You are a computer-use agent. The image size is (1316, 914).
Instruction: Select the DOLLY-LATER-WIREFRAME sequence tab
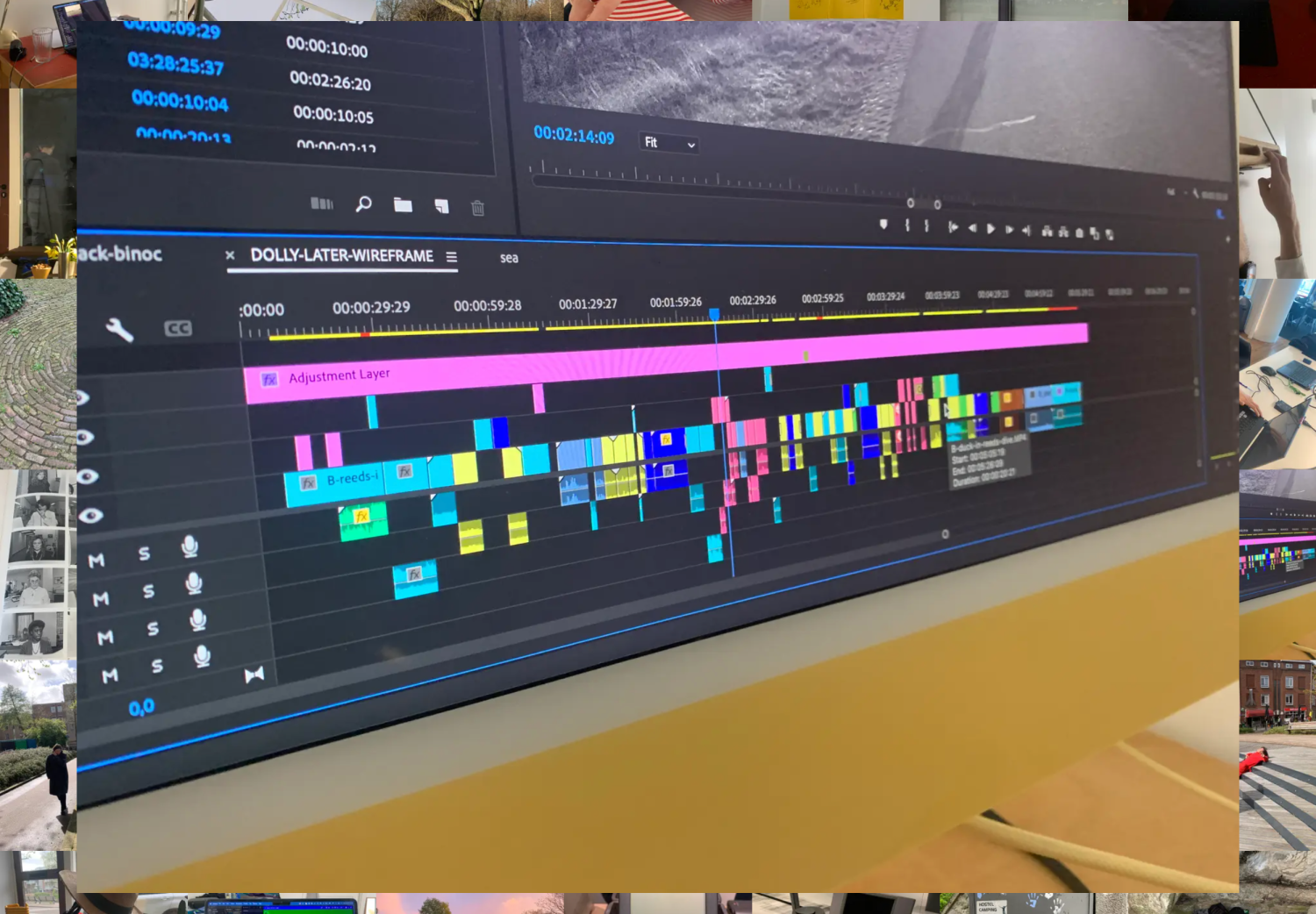(341, 255)
